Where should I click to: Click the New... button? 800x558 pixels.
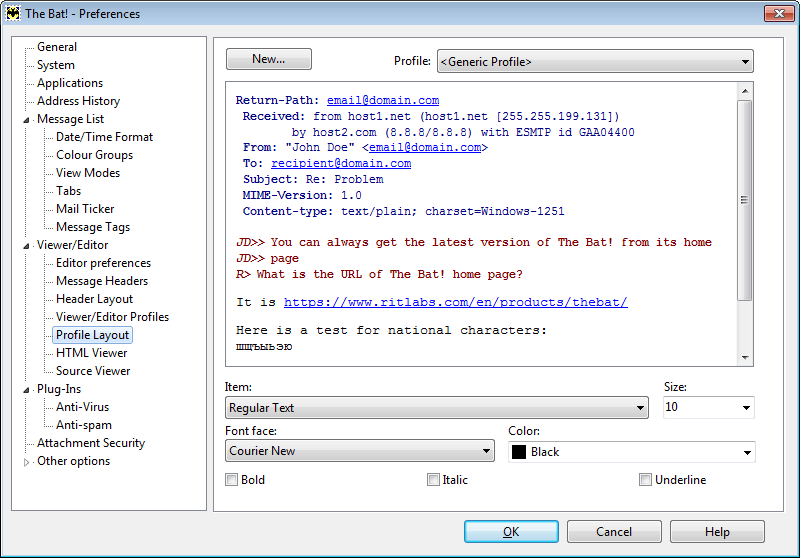(x=269, y=59)
